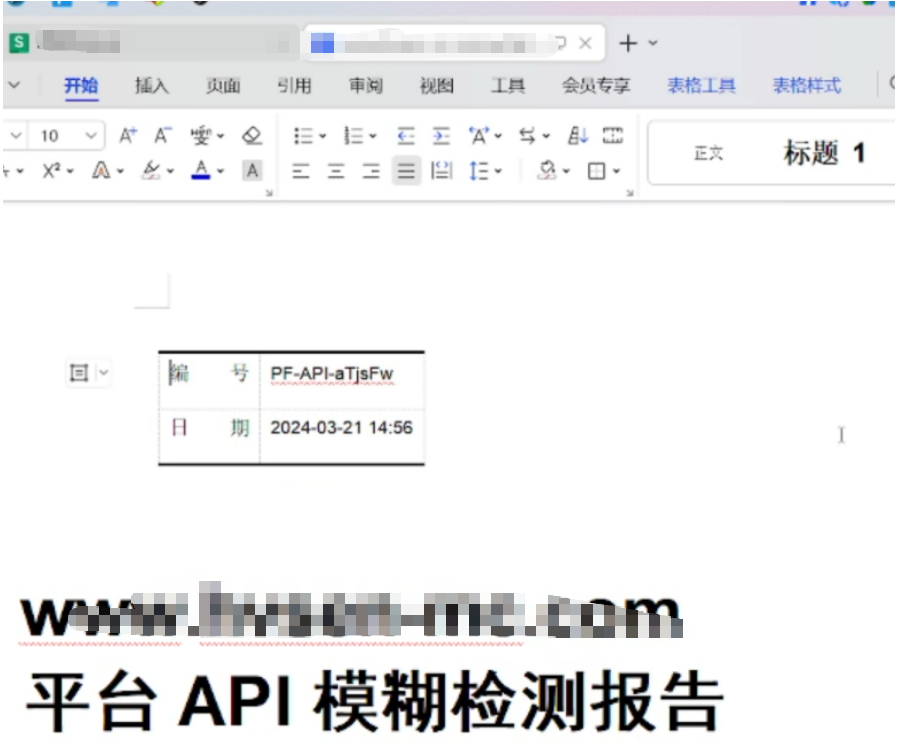
Task: Switch to the 插入 tab
Action: click(152, 86)
